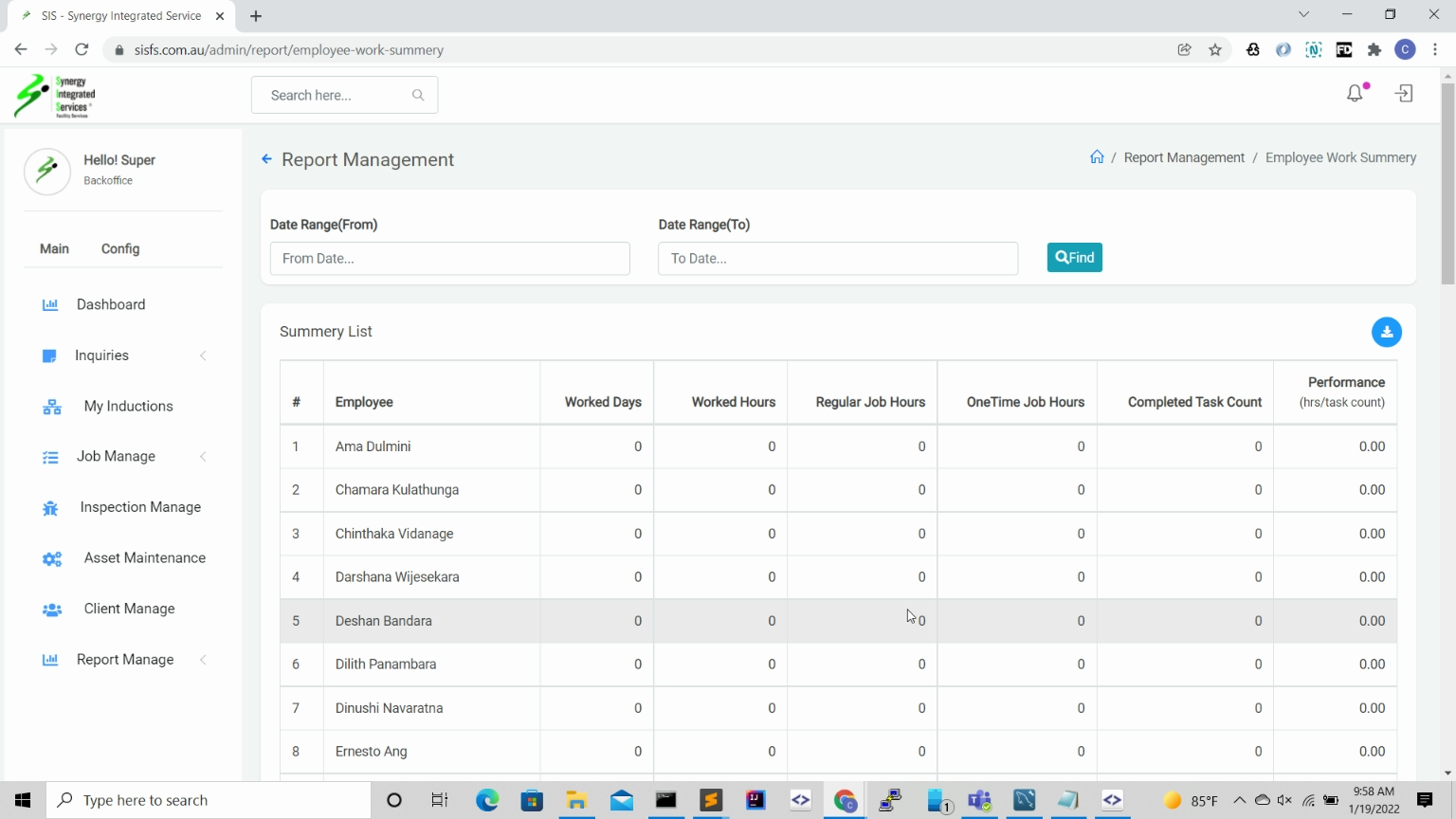This screenshot has height=819, width=1456.
Task: Click the home breadcrumb icon
Action: point(1097,157)
